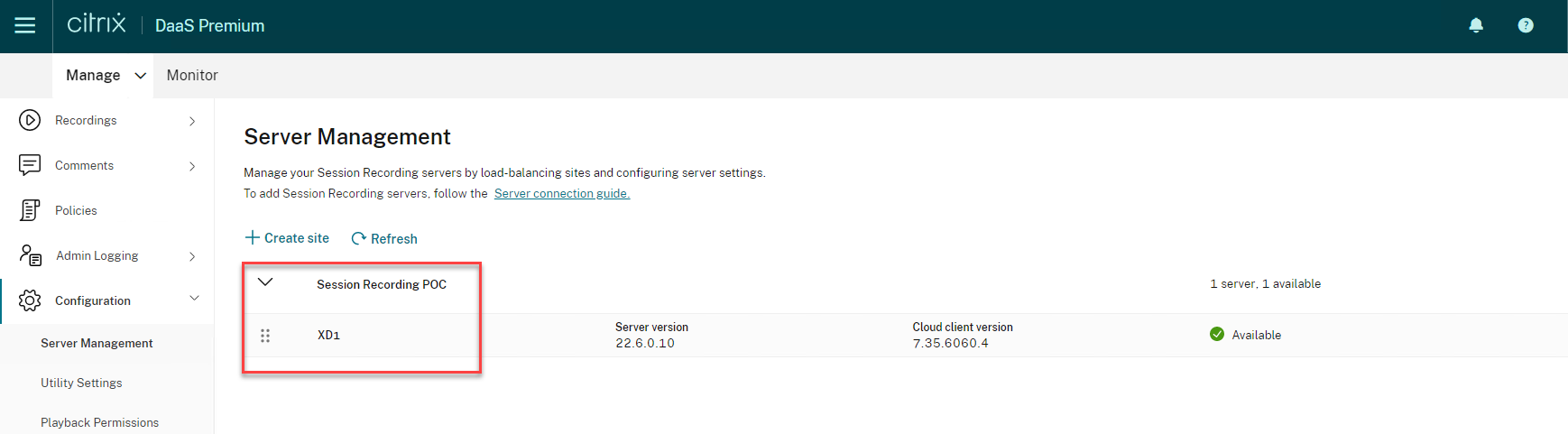
Task: Open the help question mark icon
Action: 1526,25
